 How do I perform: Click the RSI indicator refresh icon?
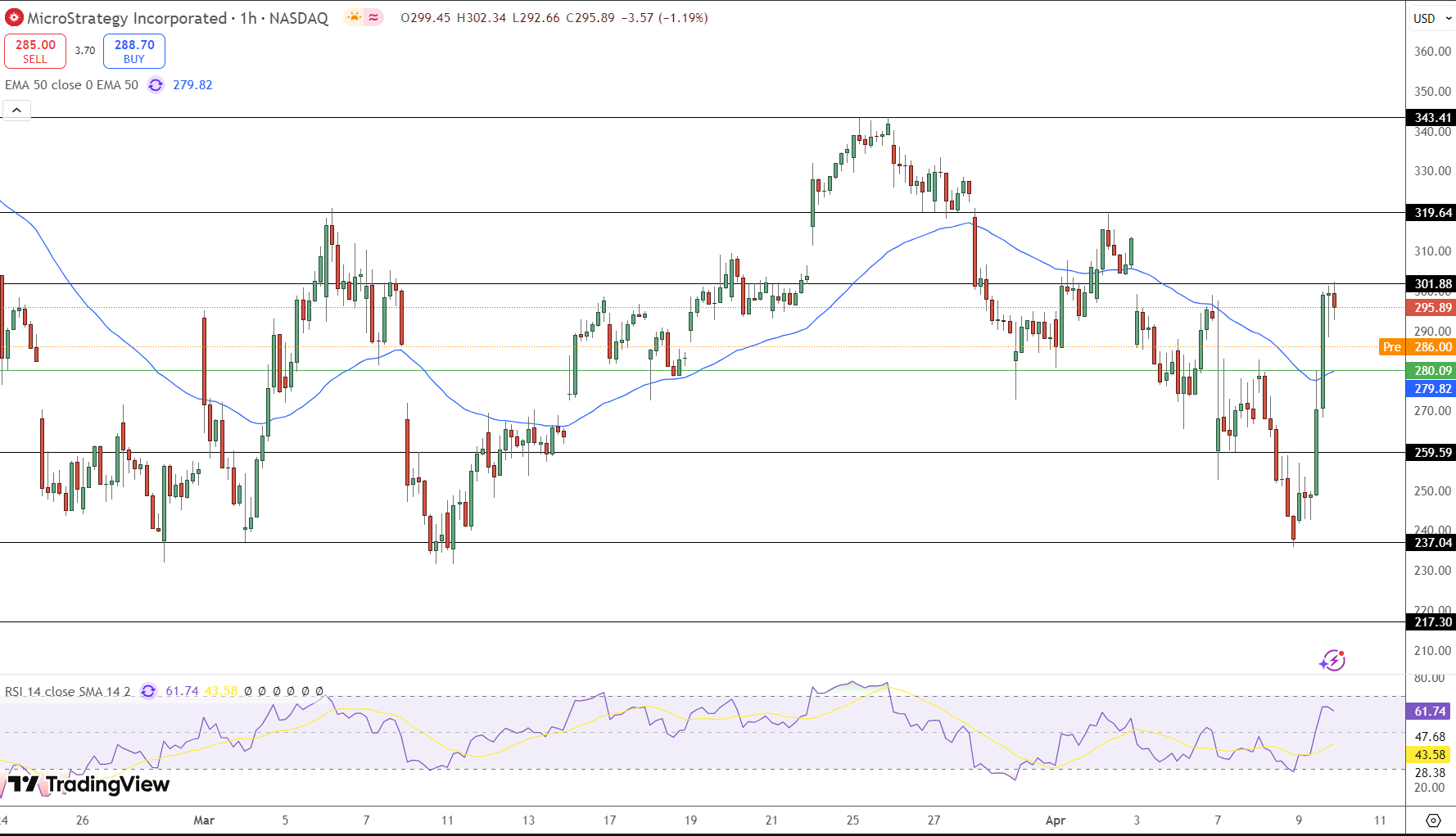pos(148,691)
